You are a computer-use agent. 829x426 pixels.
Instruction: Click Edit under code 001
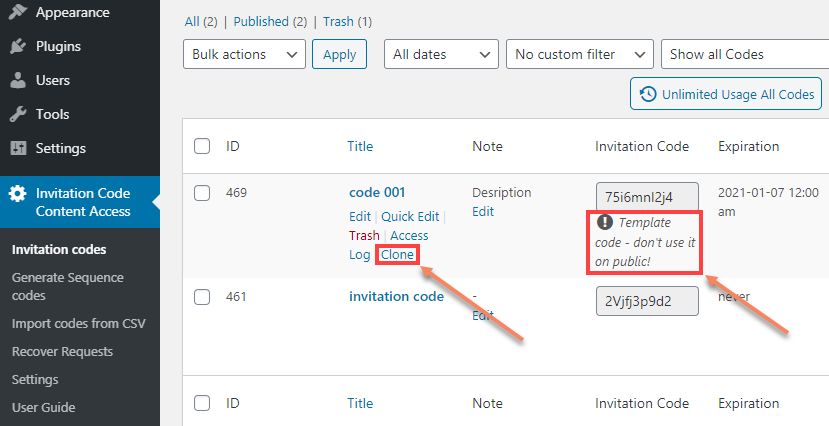coord(360,217)
